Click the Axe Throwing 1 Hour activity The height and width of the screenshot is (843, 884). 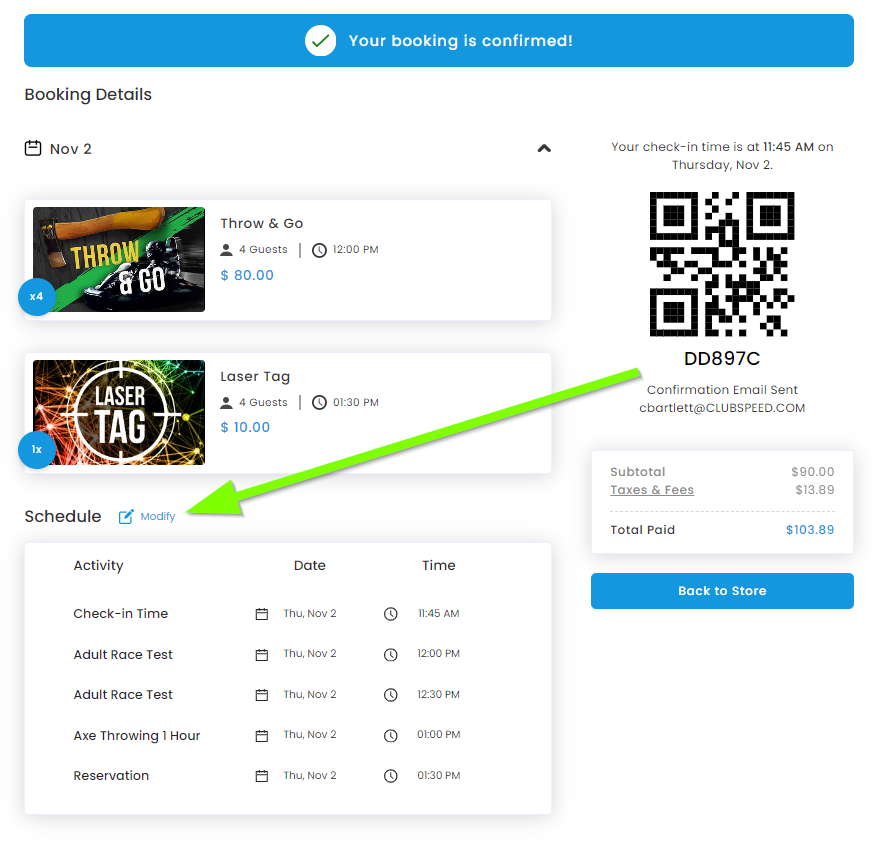137,735
